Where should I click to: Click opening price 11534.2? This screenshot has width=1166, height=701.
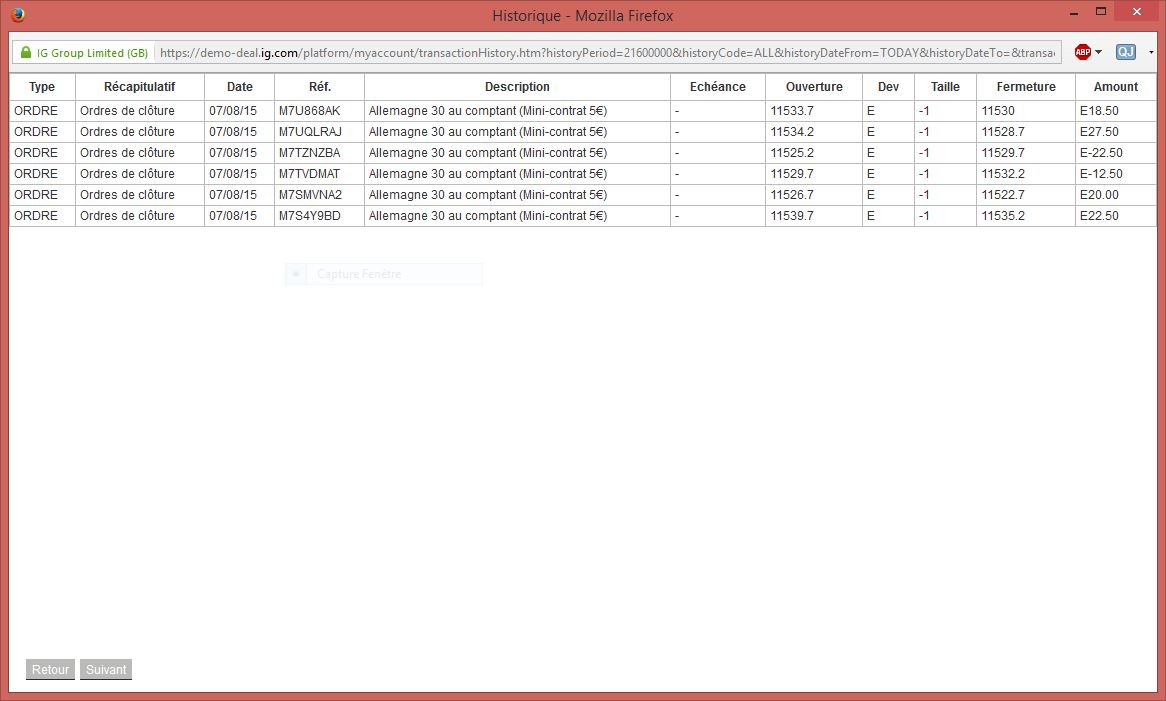pyautogui.click(x=792, y=132)
